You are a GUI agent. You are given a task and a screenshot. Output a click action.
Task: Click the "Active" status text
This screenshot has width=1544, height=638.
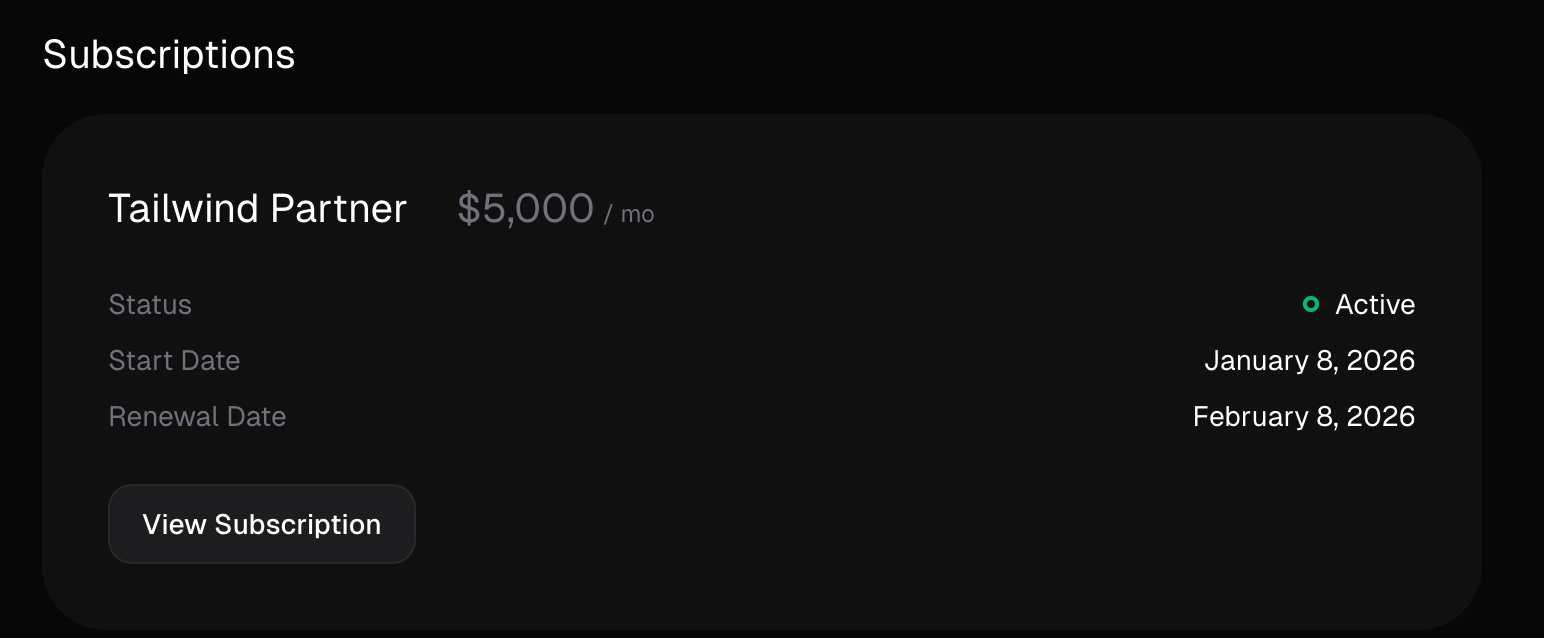[1375, 304]
